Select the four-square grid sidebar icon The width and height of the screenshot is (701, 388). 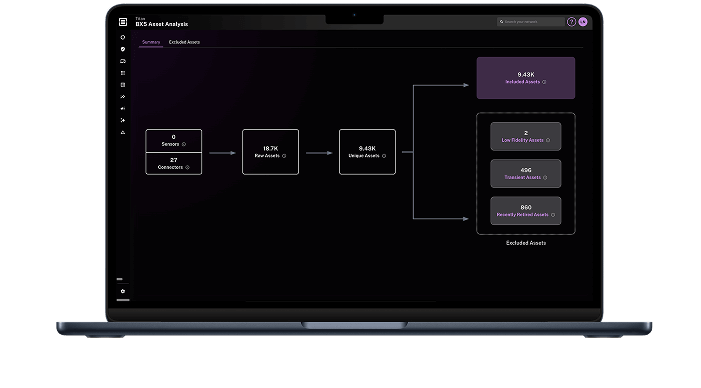pyautogui.click(x=123, y=73)
